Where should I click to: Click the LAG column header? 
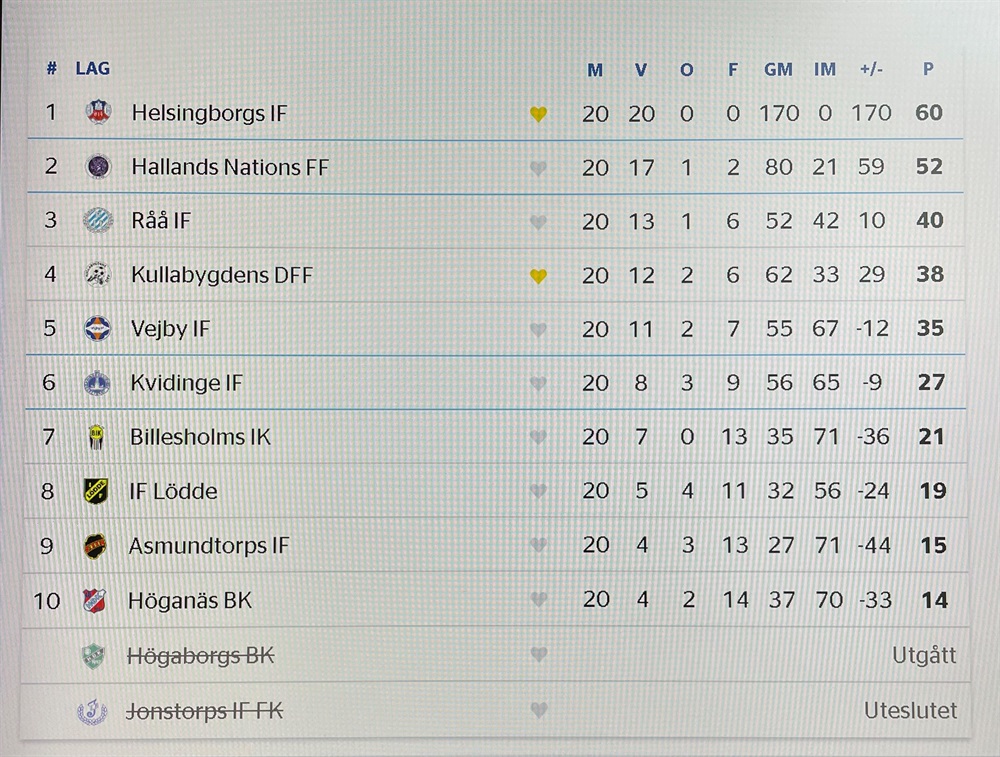click(x=92, y=68)
